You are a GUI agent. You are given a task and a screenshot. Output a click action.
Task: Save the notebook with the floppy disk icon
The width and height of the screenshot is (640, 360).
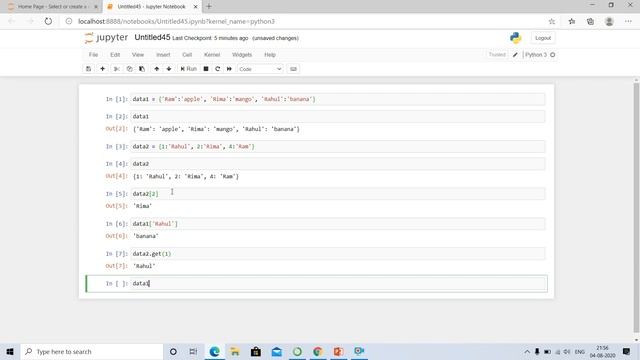click(89, 69)
